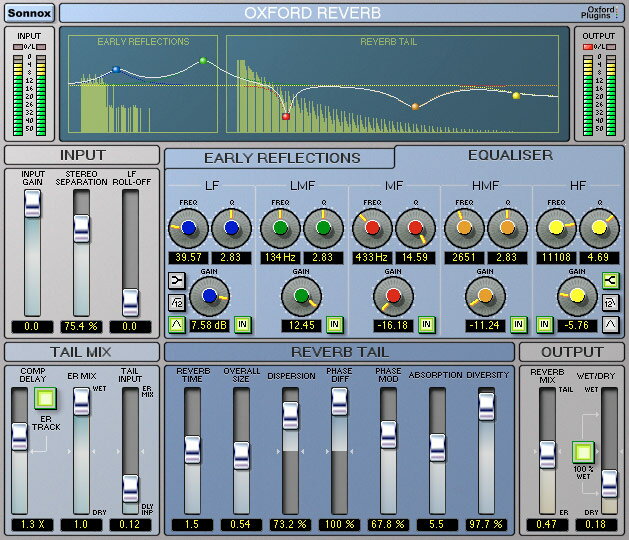Screen dimensions: 629x540
Task: Click the LF ROLL-OFF slider handle
Action: (x=130, y=302)
